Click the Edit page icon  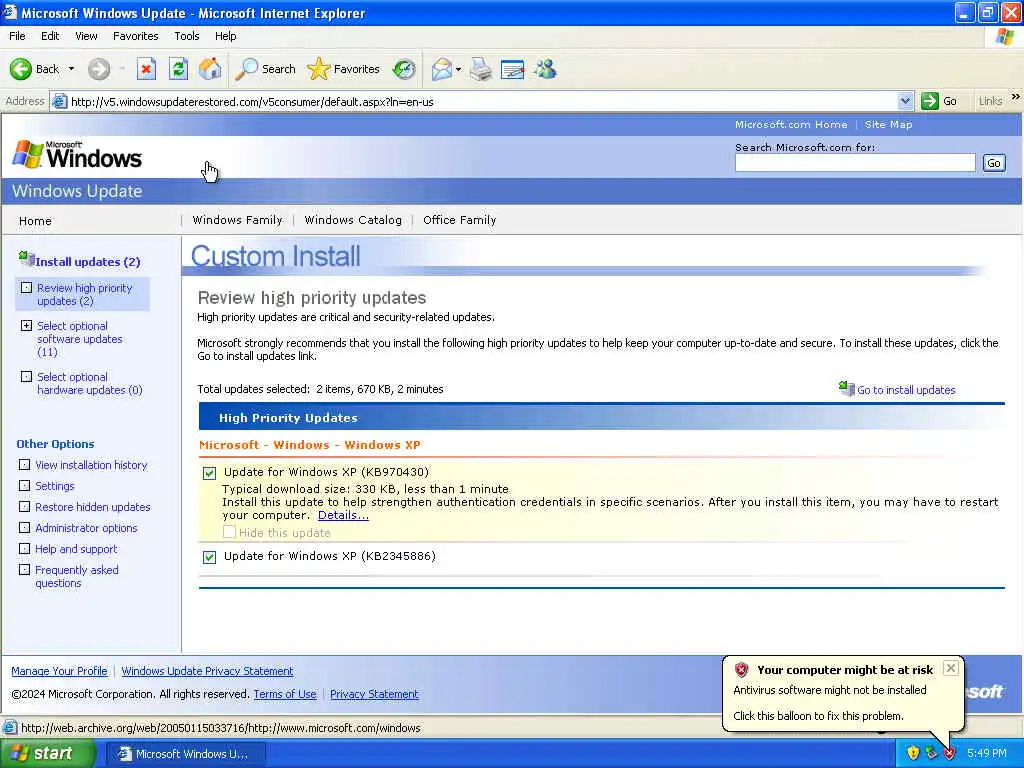pyautogui.click(x=513, y=69)
